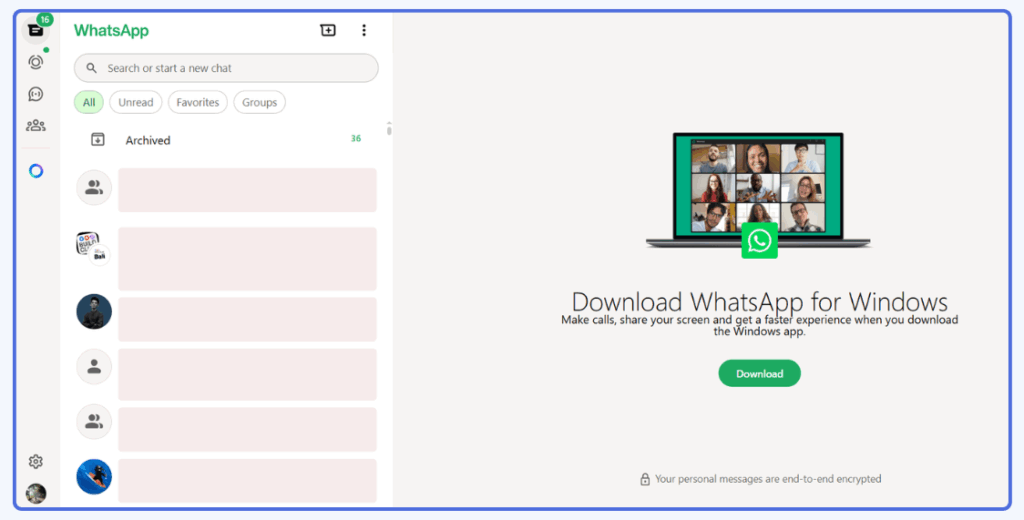
Task: Click the Download WhatsApp for Windows heading
Action: point(760,302)
